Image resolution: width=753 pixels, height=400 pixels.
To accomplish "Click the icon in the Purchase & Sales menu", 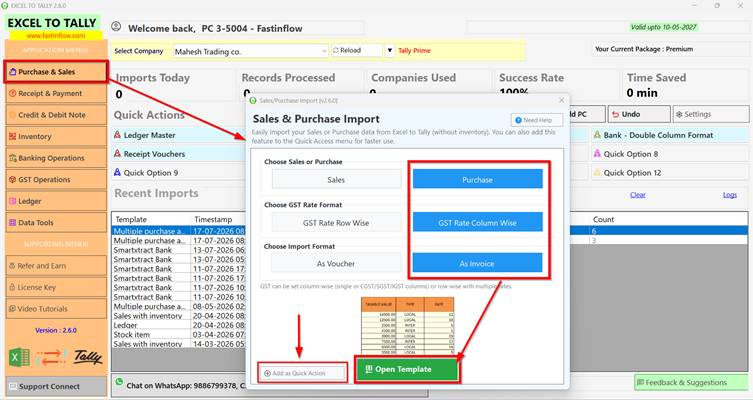I will pos(12,72).
